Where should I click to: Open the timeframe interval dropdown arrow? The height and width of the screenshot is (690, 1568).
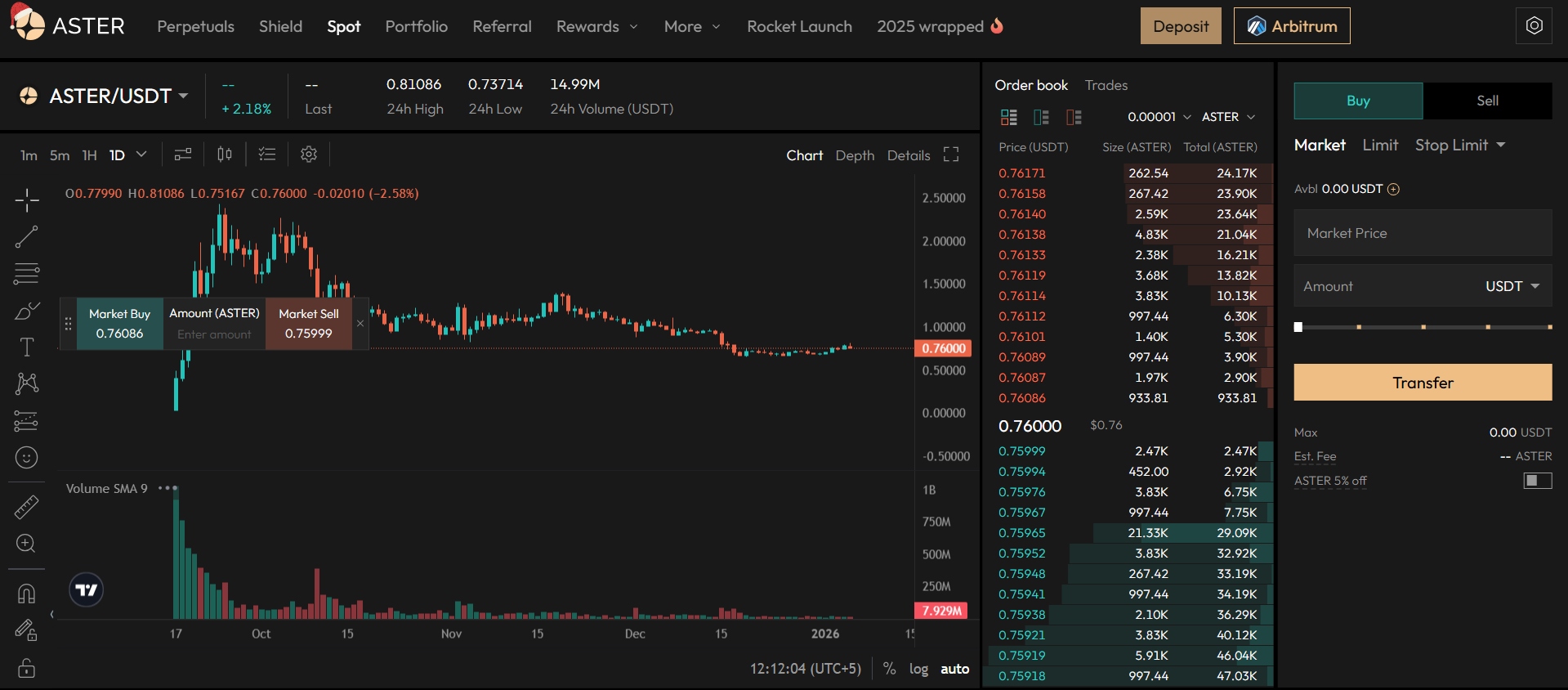coord(141,154)
